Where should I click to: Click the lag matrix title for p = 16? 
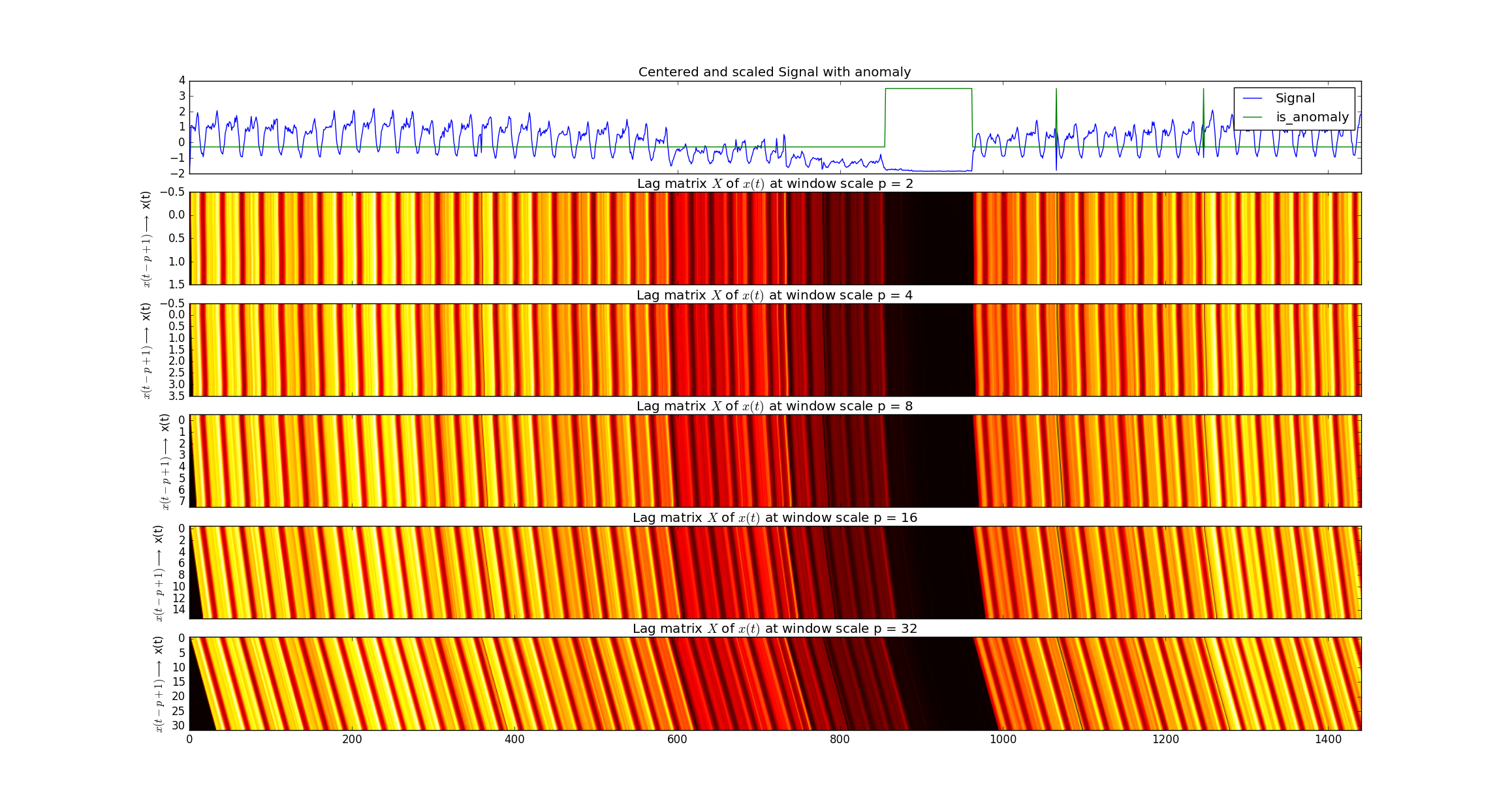point(774,518)
